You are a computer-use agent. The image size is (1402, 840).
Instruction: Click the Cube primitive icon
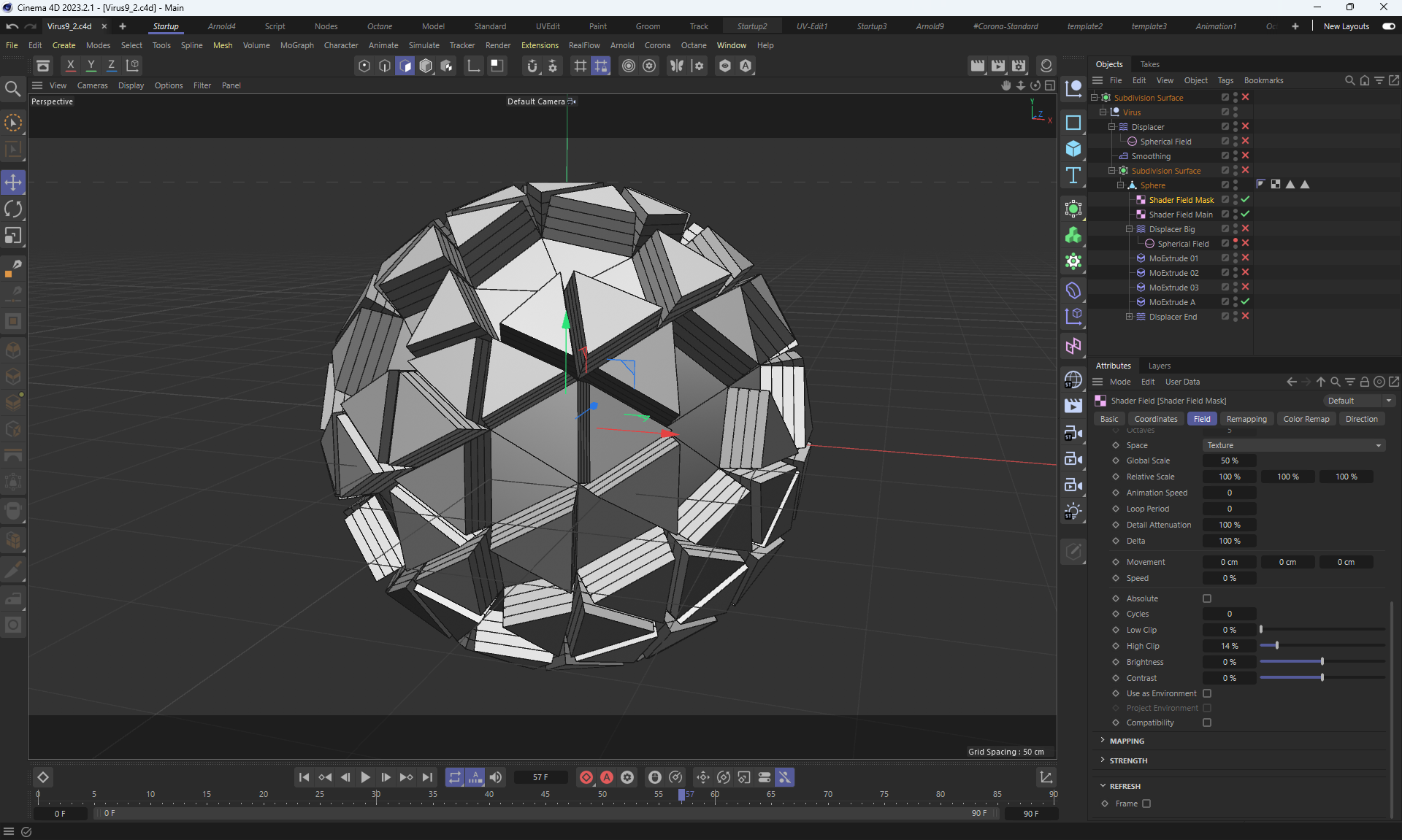[x=1073, y=149]
